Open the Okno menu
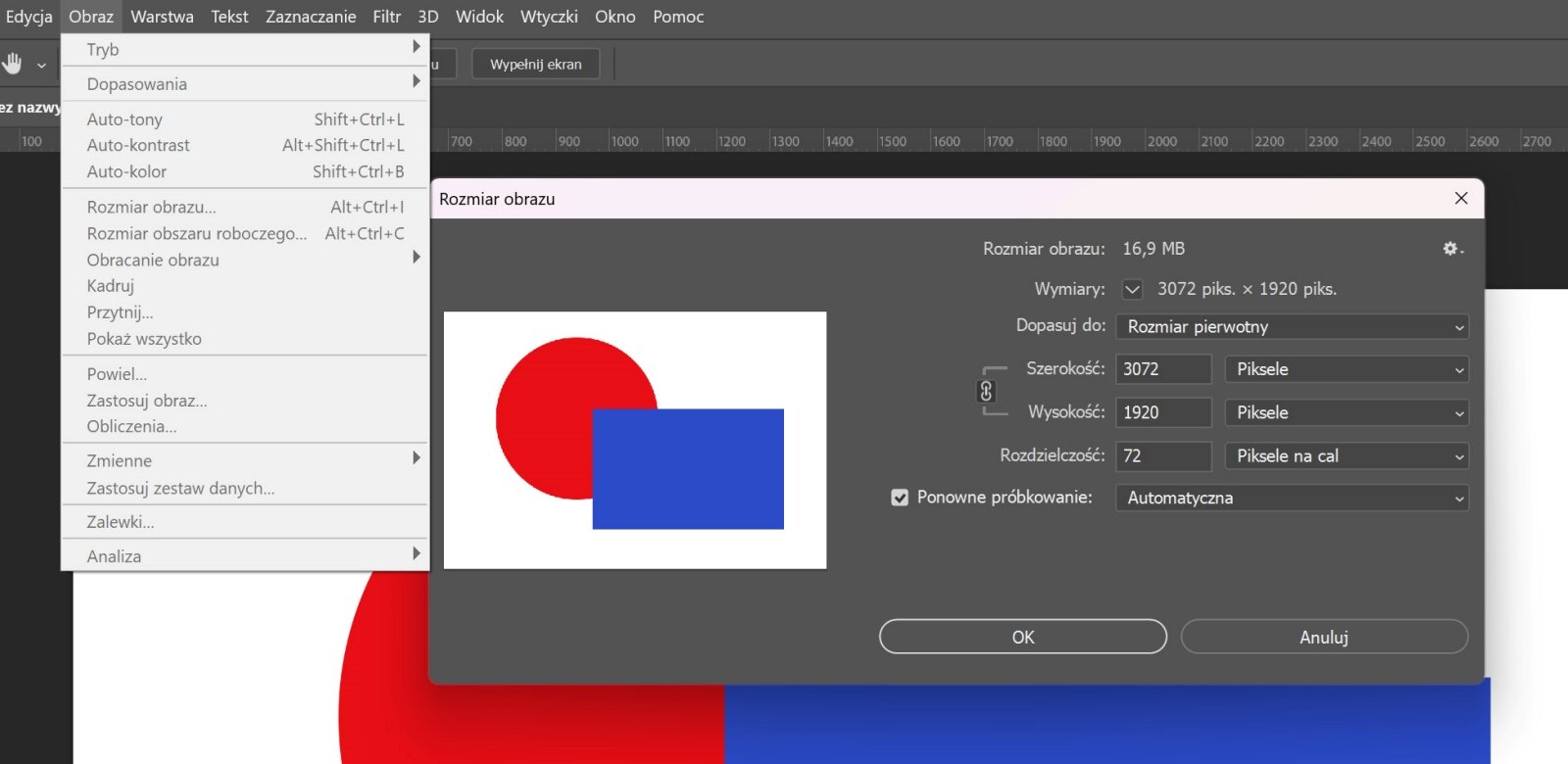Screen dimensions: 1568x764 (x=615, y=17)
